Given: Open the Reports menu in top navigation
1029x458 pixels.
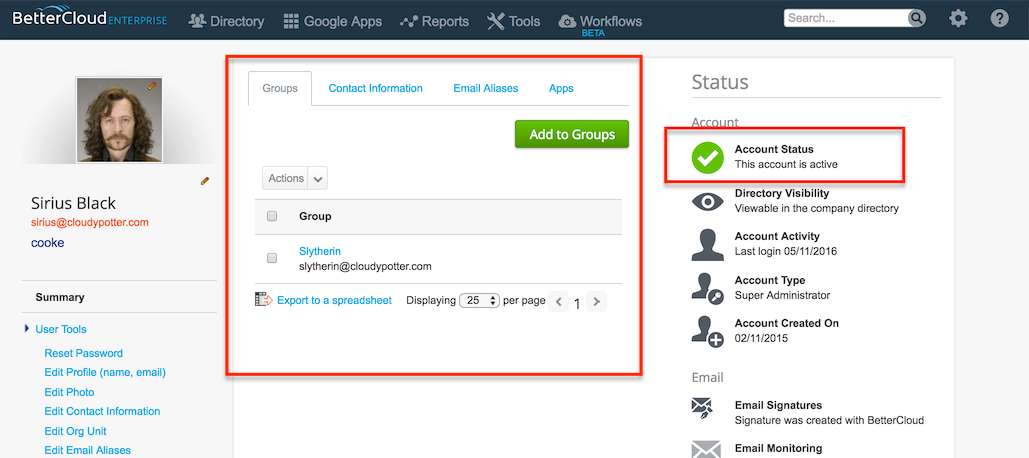Looking at the screenshot, I should point(435,22).
